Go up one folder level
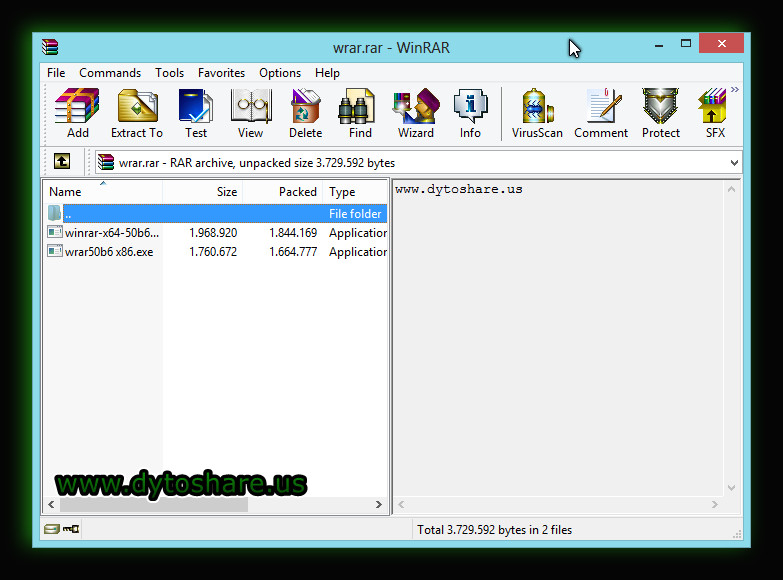783x580 pixels. point(62,161)
